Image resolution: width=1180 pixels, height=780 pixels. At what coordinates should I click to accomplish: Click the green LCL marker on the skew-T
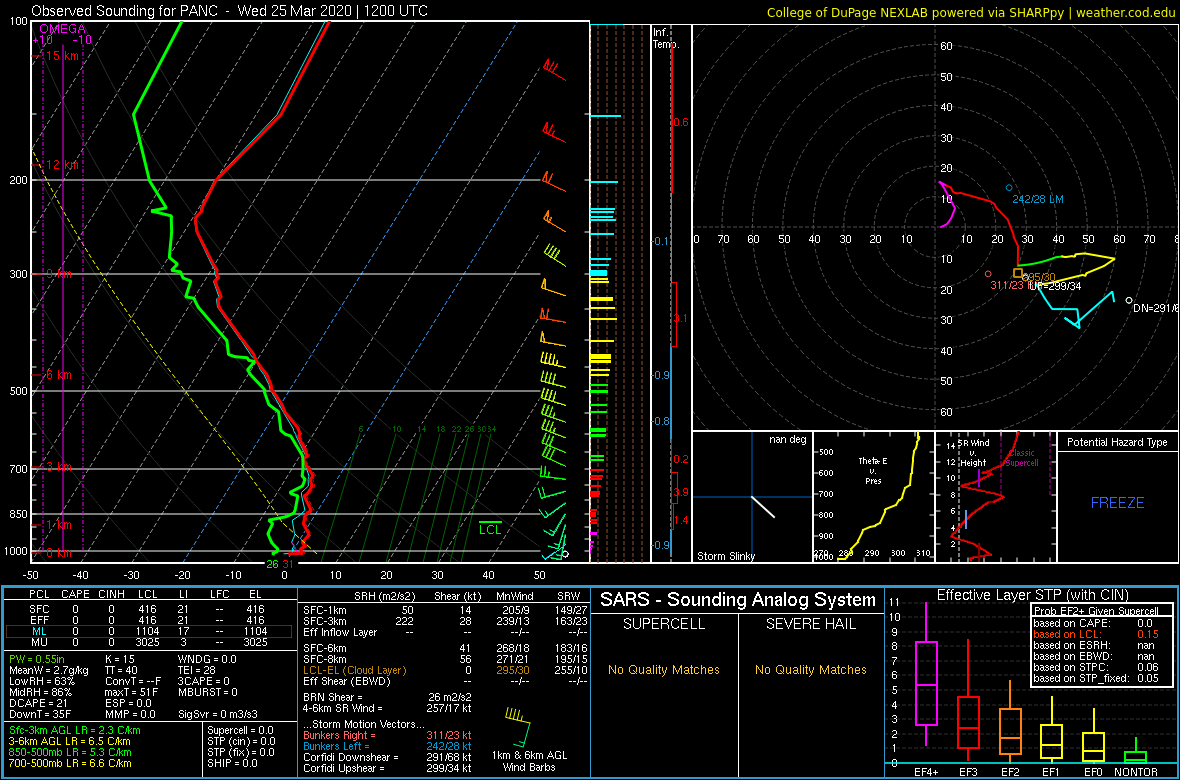(491, 526)
